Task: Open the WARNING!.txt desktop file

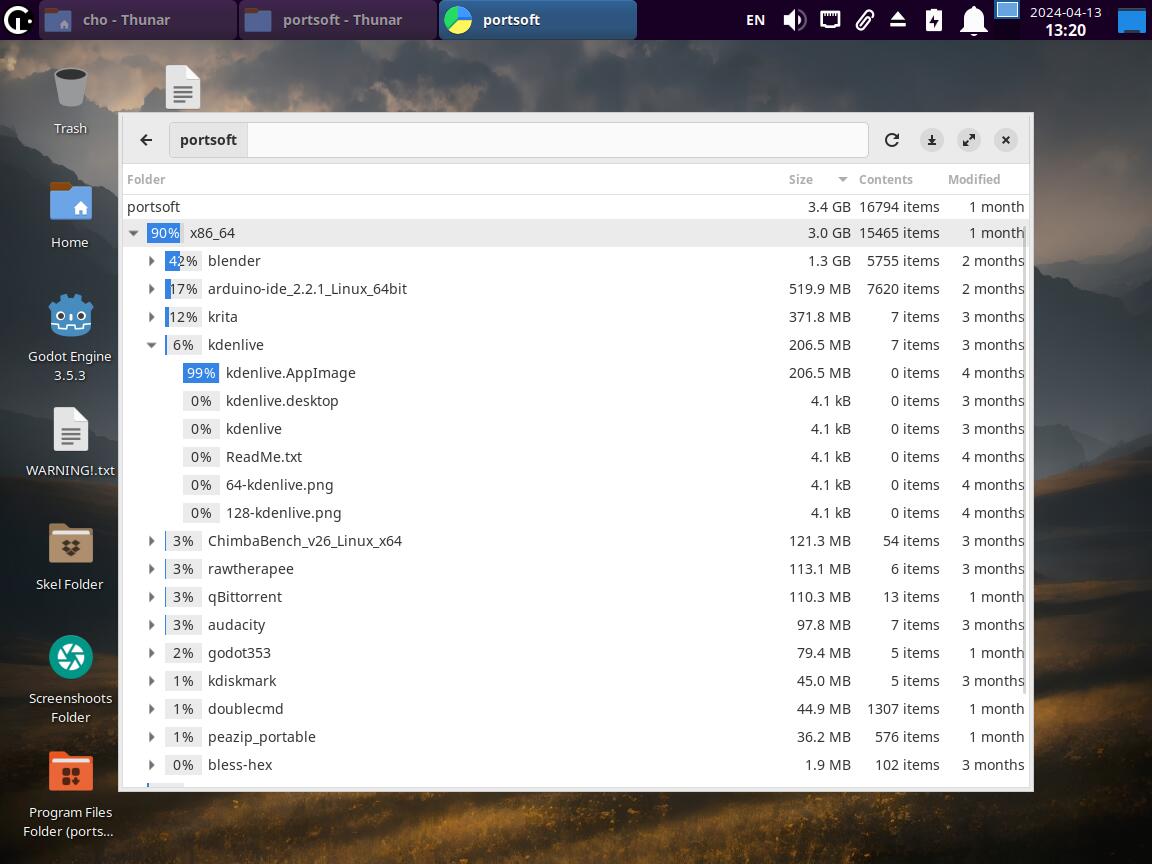Action: click(x=71, y=442)
